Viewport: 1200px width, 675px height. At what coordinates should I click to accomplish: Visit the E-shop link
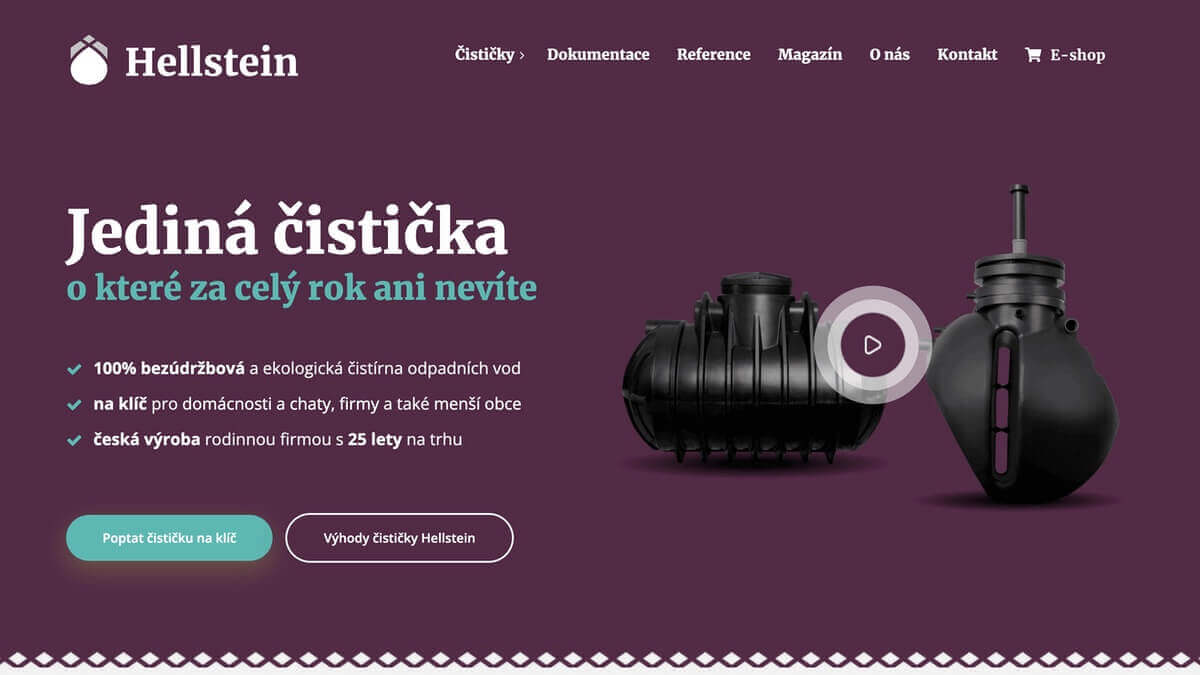point(1077,55)
